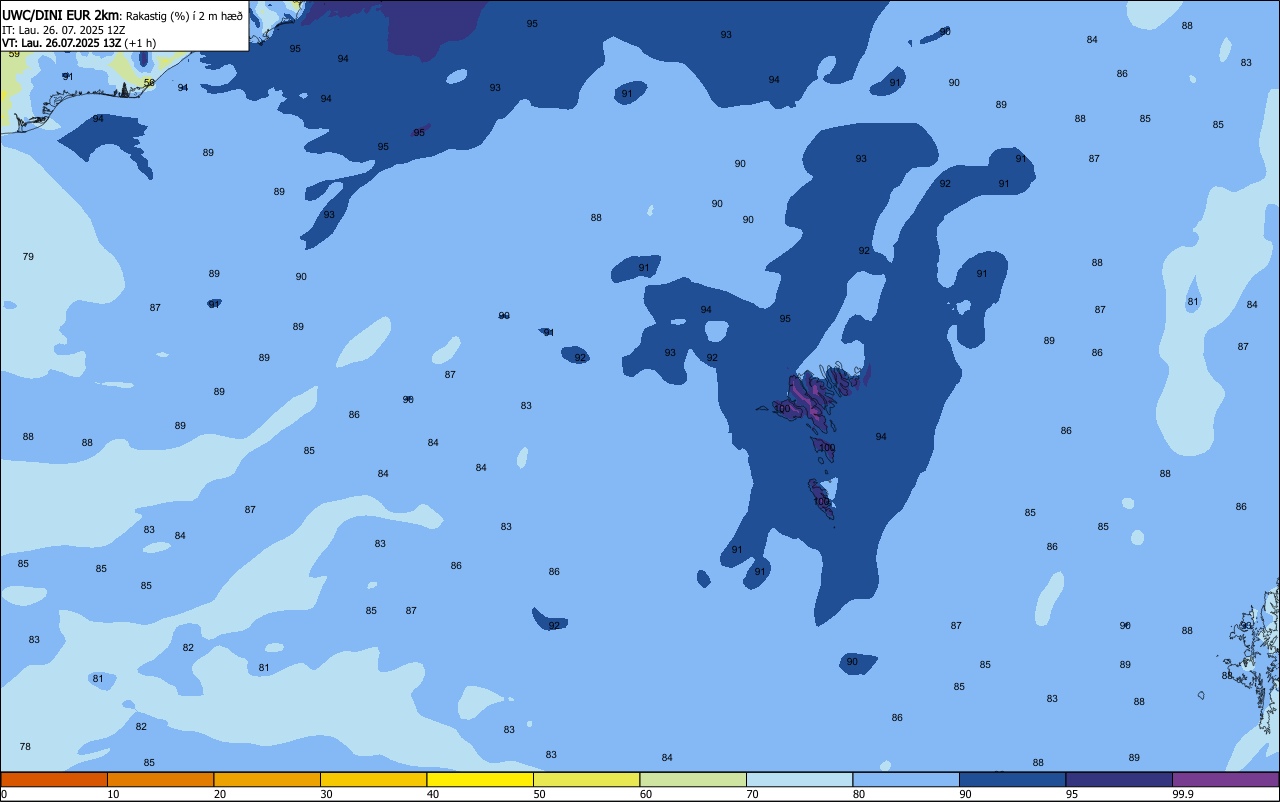Click the '10' legend tick label
The height and width of the screenshot is (802, 1280).
pyautogui.click(x=113, y=794)
